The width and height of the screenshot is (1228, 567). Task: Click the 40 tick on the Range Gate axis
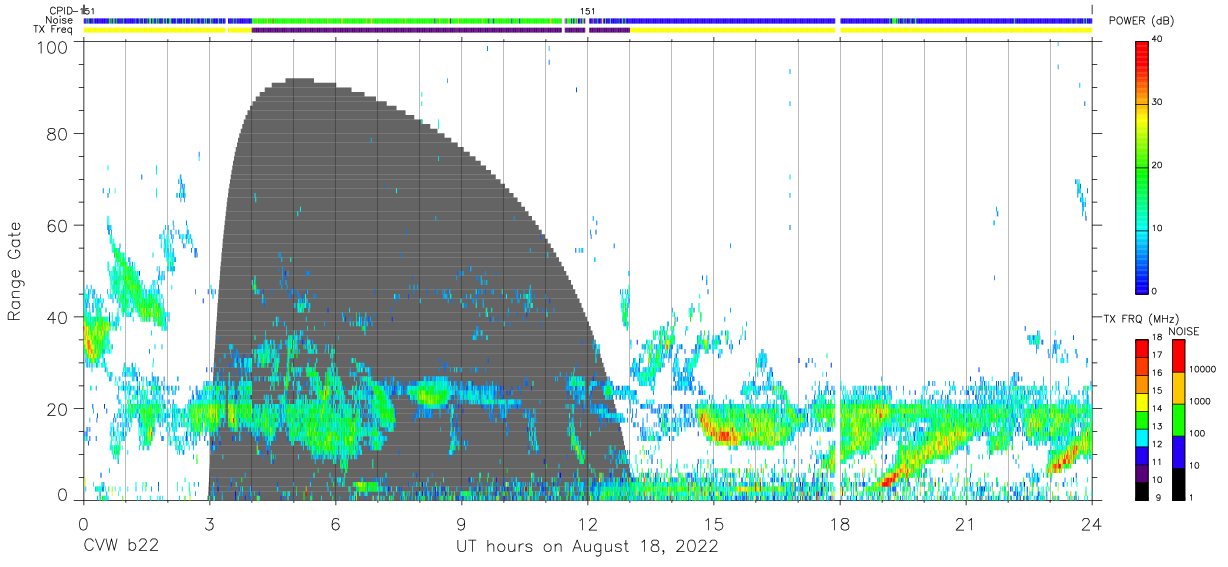[59, 317]
